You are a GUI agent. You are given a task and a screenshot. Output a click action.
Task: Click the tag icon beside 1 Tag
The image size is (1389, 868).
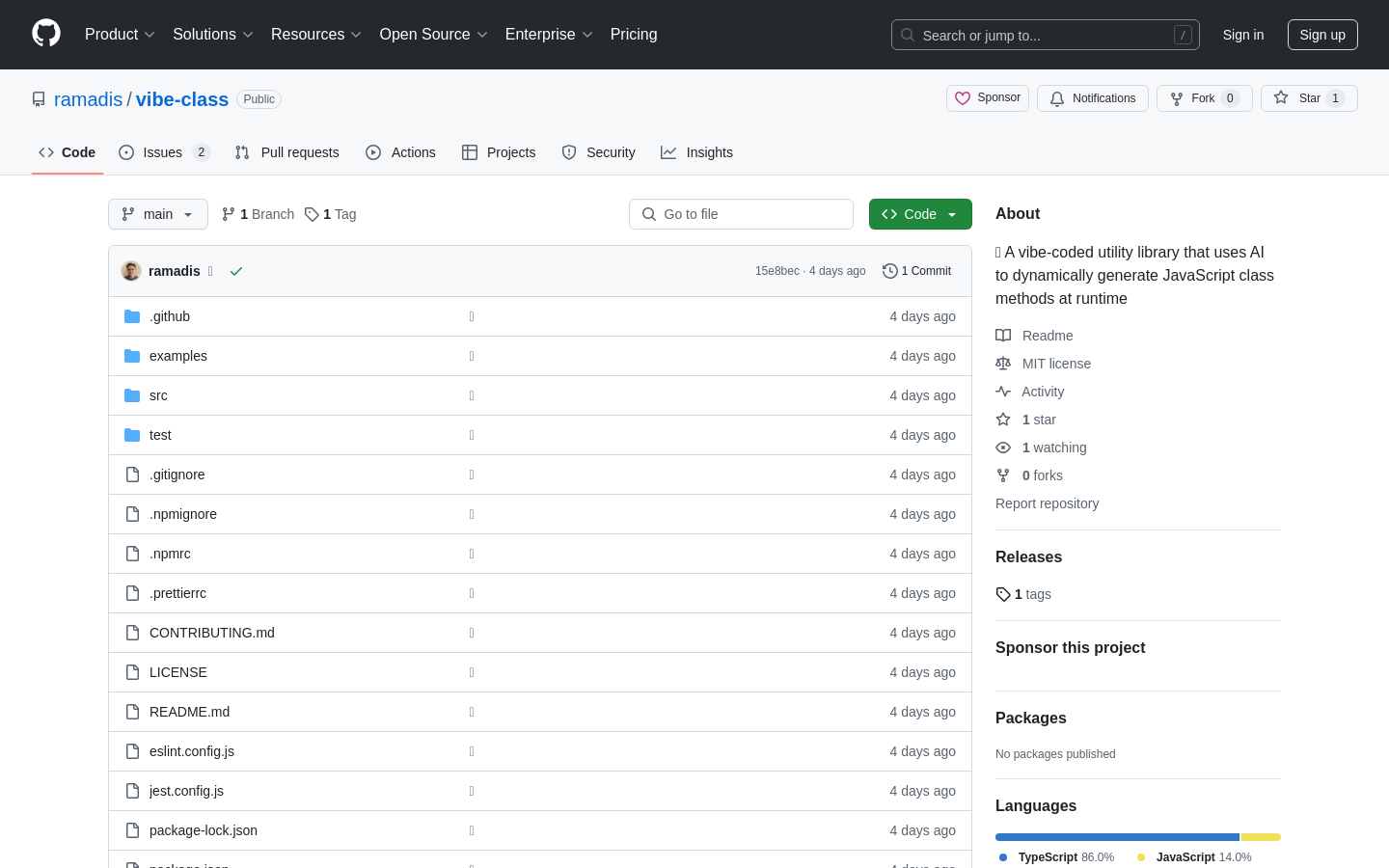tap(312, 214)
